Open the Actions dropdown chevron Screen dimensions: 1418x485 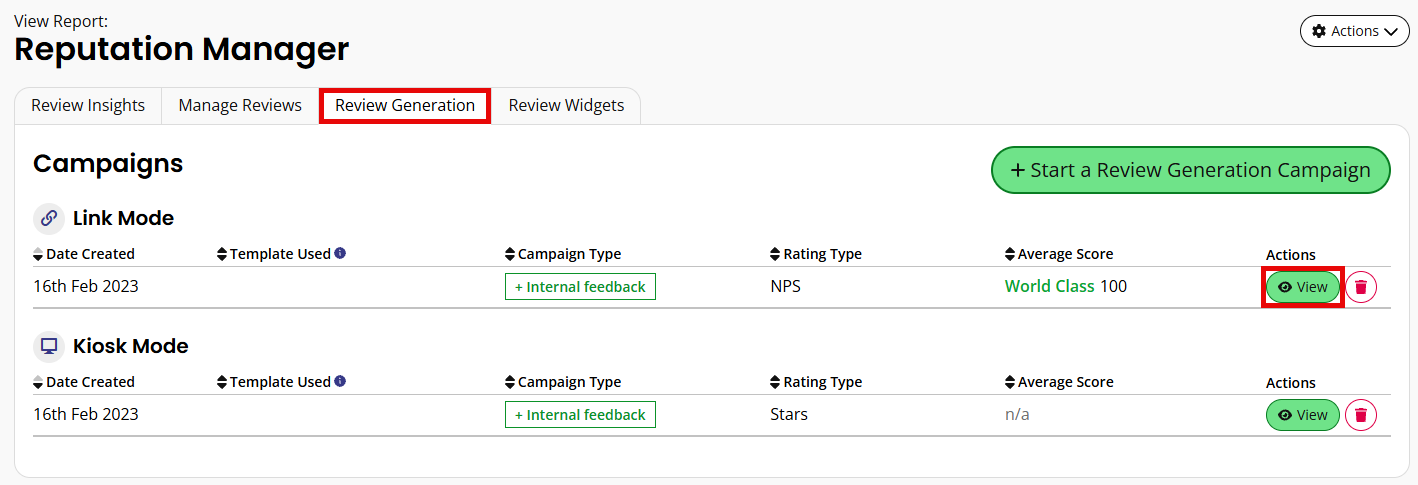1391,32
